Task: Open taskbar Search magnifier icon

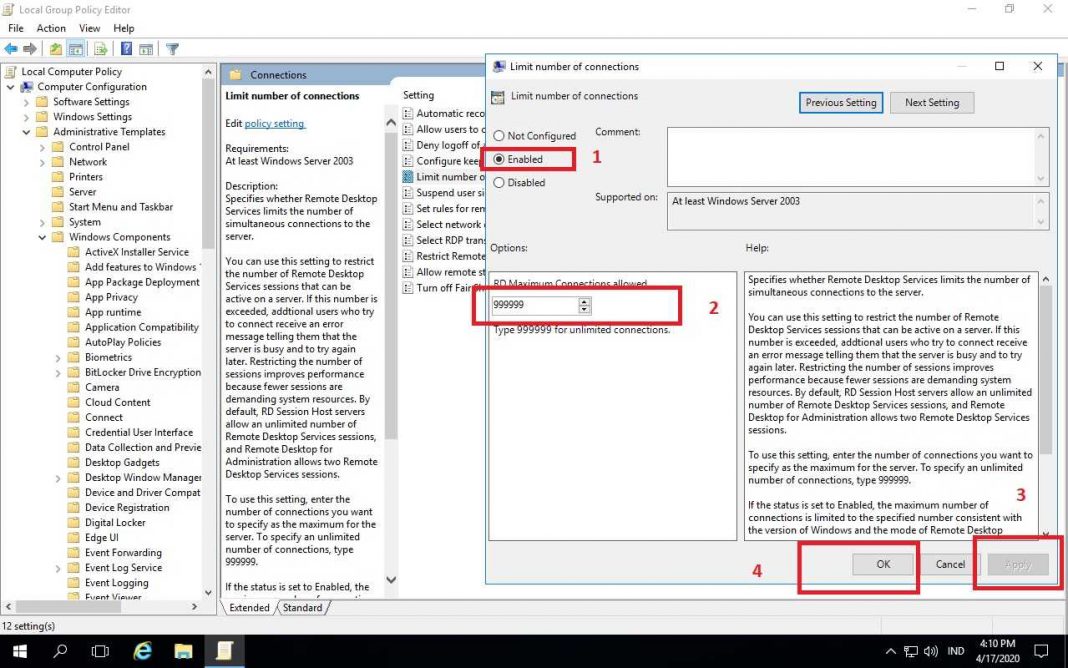Action: 60,652
